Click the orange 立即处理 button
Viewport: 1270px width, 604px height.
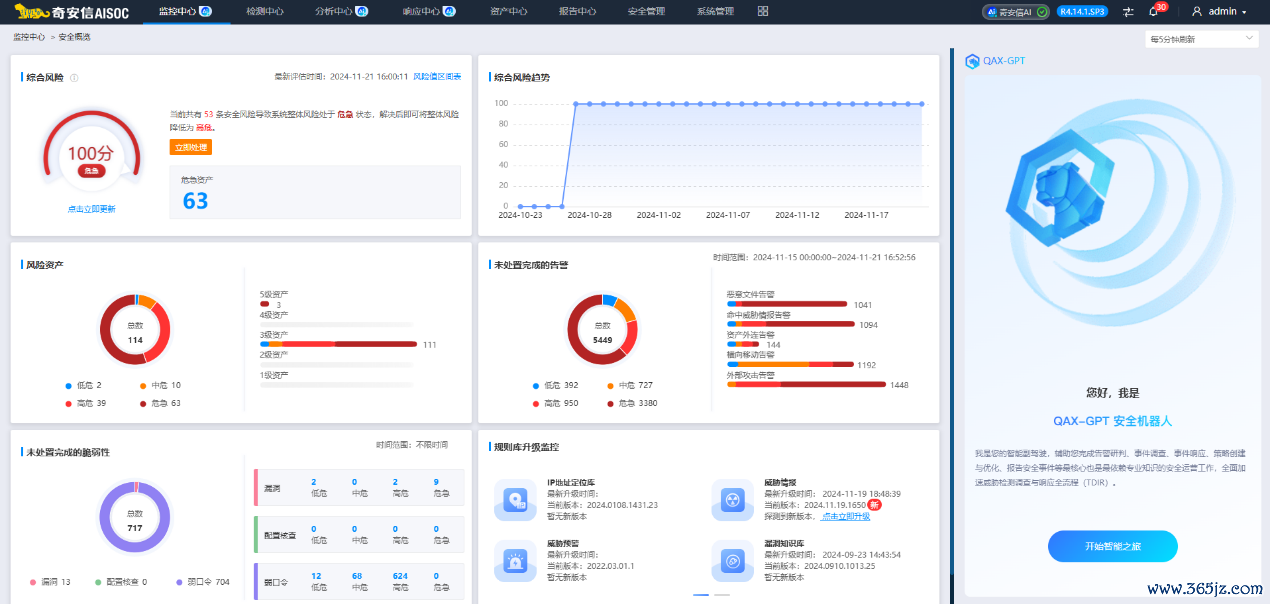tap(191, 147)
